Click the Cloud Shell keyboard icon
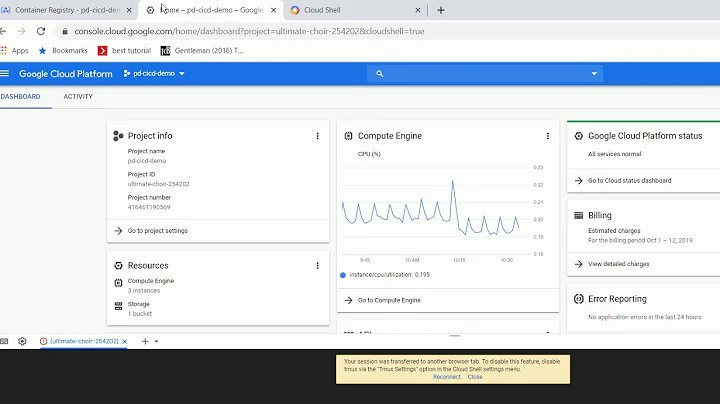This screenshot has width=720, height=404. [x=4, y=341]
